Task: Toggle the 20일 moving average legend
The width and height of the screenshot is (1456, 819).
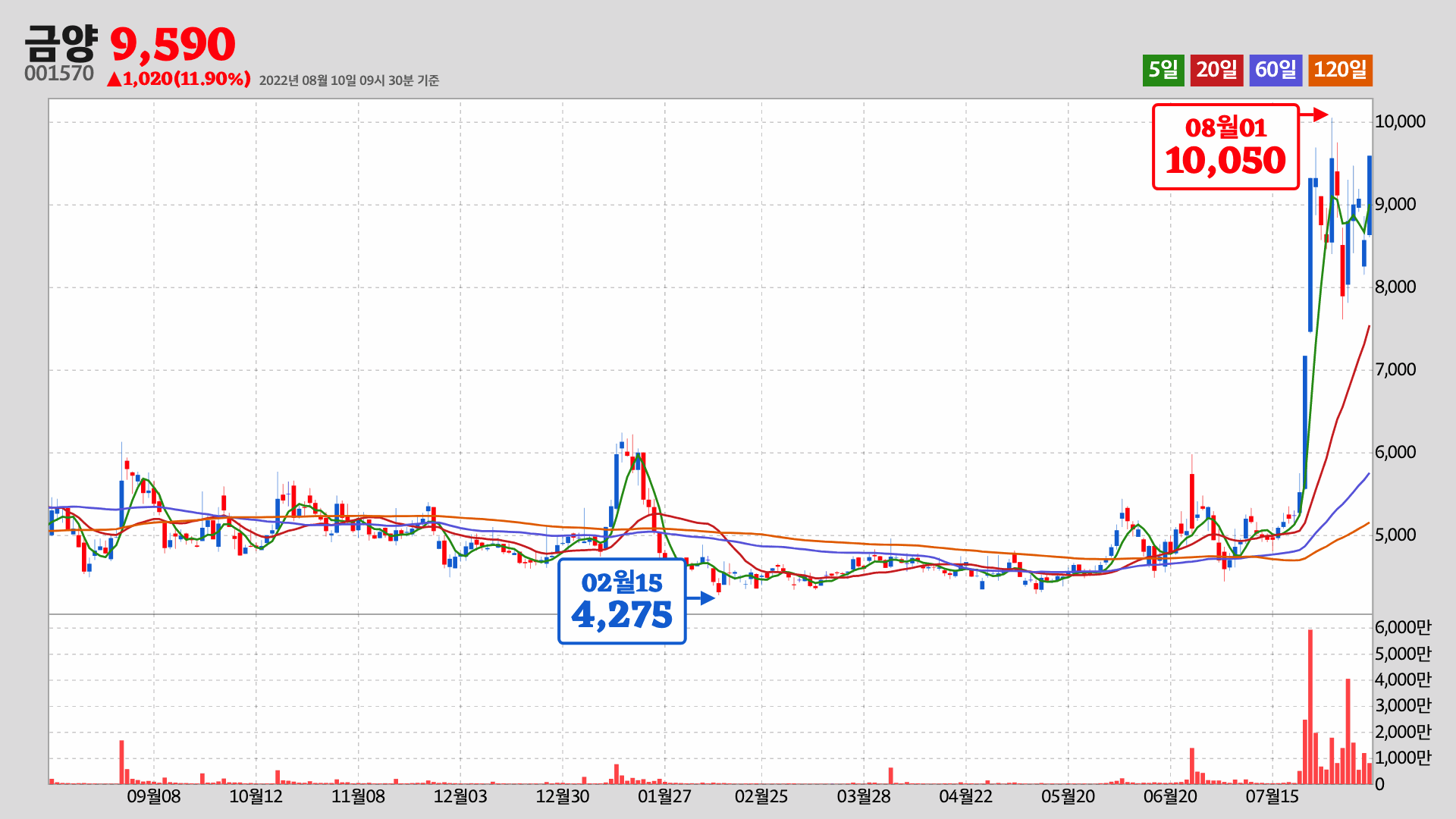Action: tap(1216, 71)
